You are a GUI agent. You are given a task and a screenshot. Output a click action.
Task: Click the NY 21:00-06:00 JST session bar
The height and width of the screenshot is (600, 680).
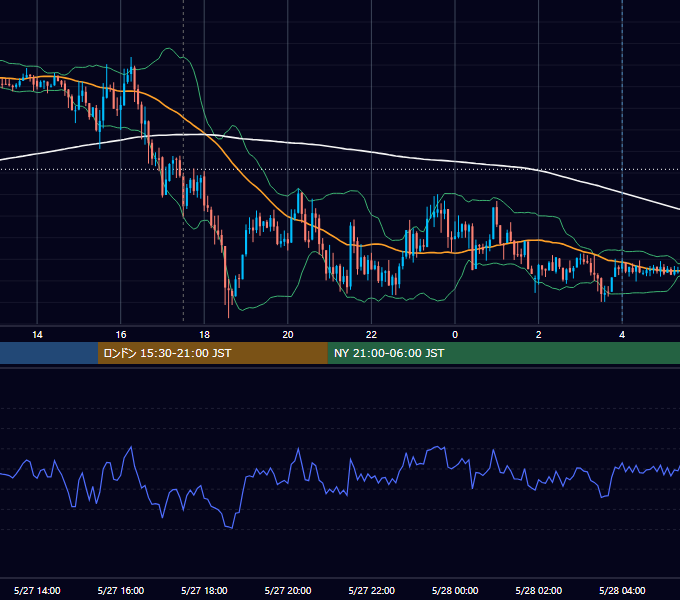503,353
